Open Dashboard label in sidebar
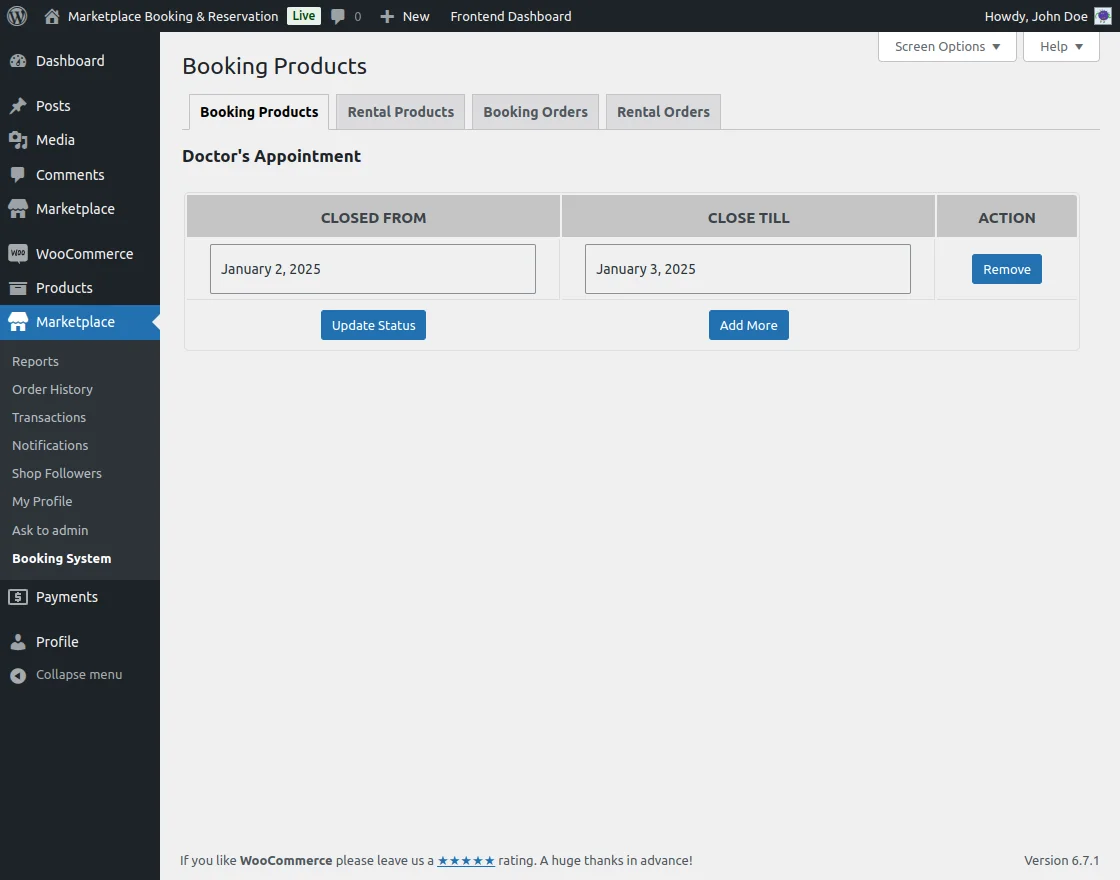Screen dimensions: 1120x880 [x=70, y=61]
